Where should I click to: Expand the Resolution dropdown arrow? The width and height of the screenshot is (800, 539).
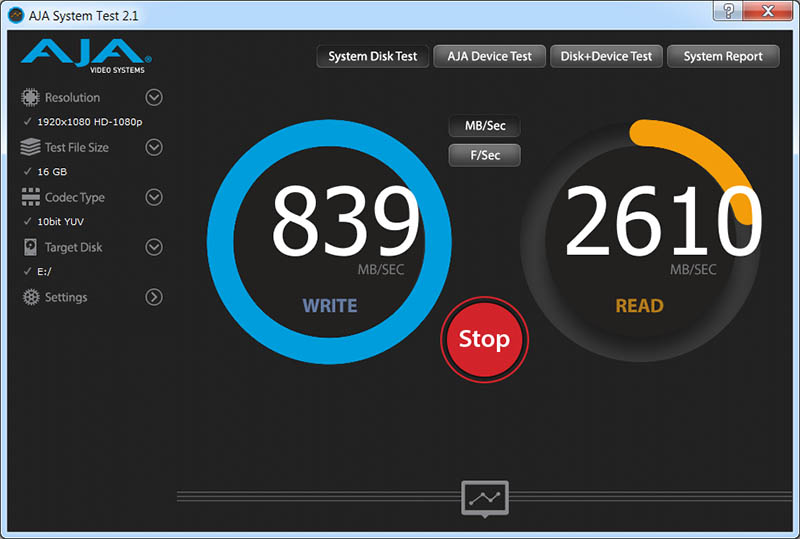[x=154, y=97]
